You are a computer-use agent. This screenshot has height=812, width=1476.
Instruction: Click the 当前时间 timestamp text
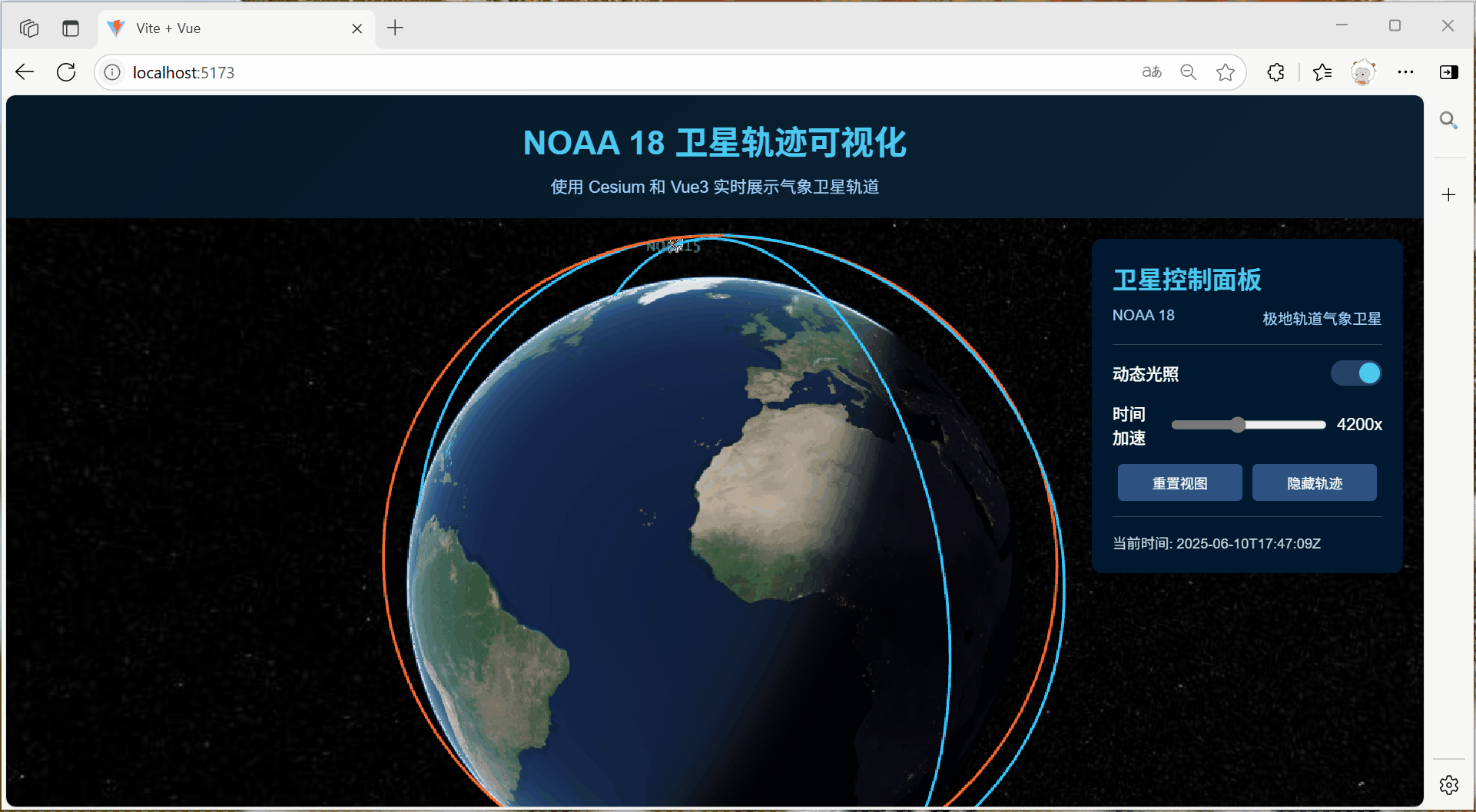pos(1217,544)
